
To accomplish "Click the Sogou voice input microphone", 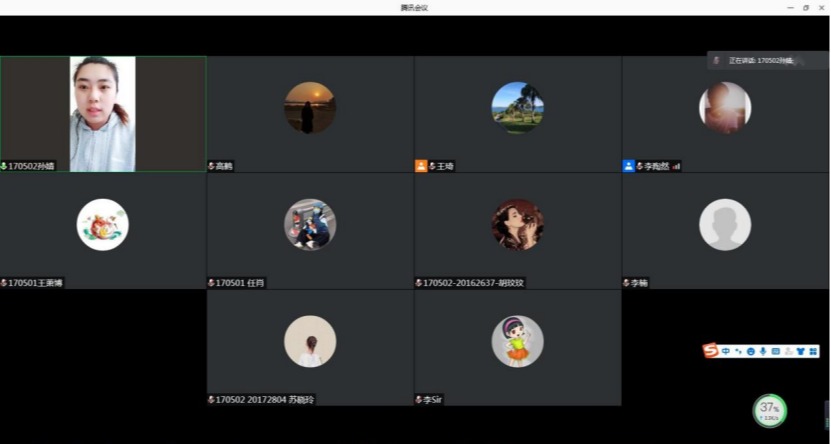I will (763, 351).
